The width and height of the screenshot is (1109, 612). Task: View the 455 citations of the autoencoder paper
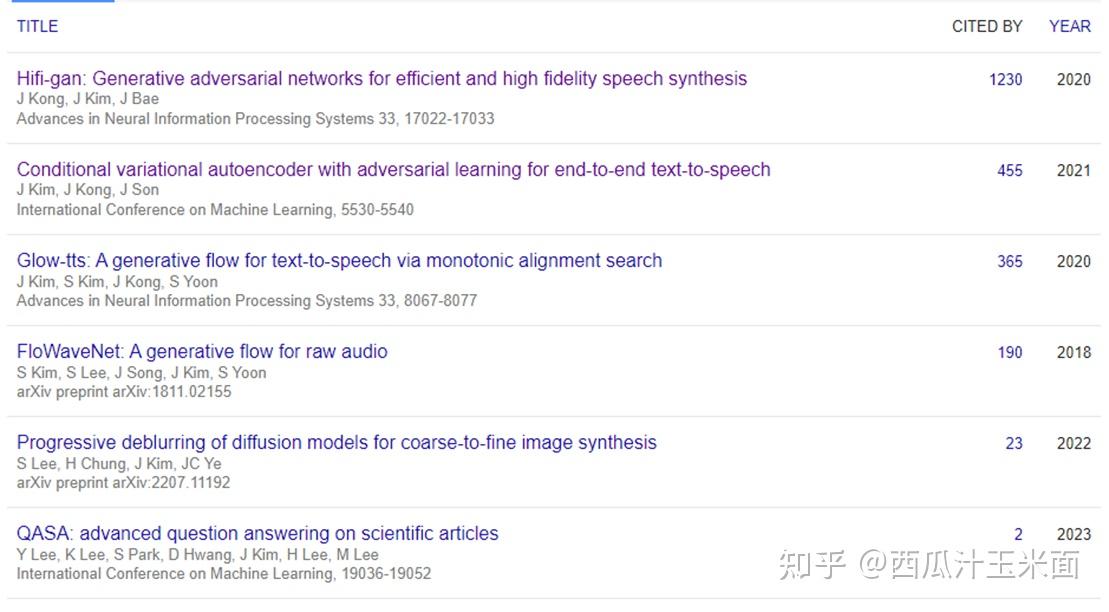[1009, 170]
